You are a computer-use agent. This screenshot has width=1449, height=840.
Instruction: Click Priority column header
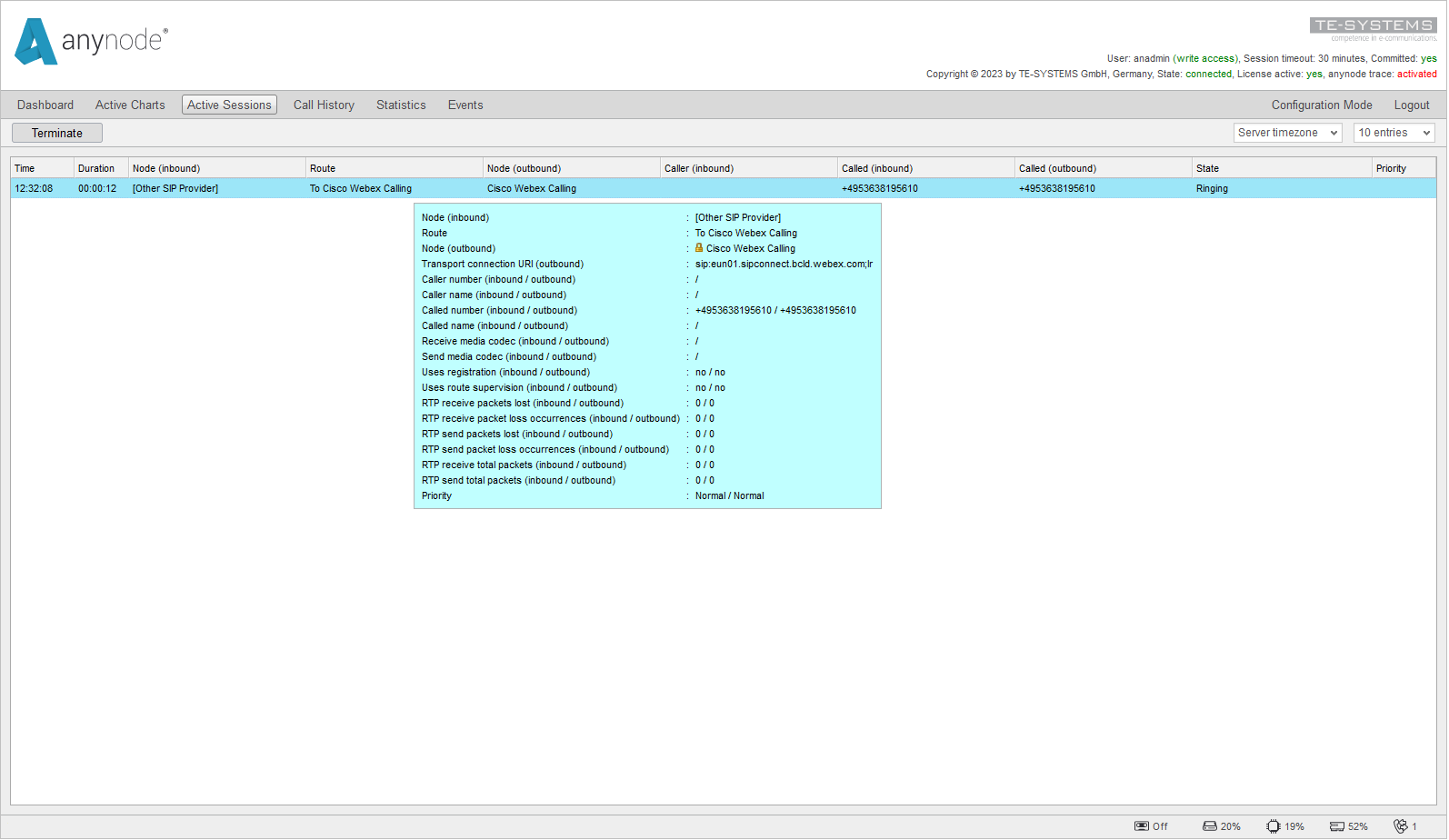[1404, 168]
